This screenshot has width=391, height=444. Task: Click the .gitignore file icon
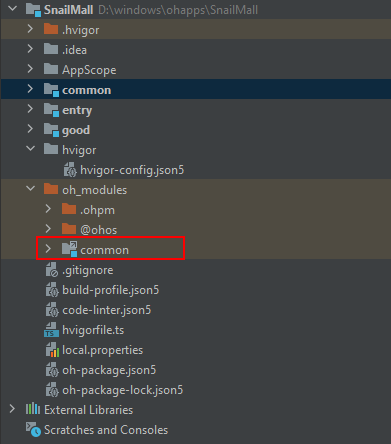(x=52, y=270)
